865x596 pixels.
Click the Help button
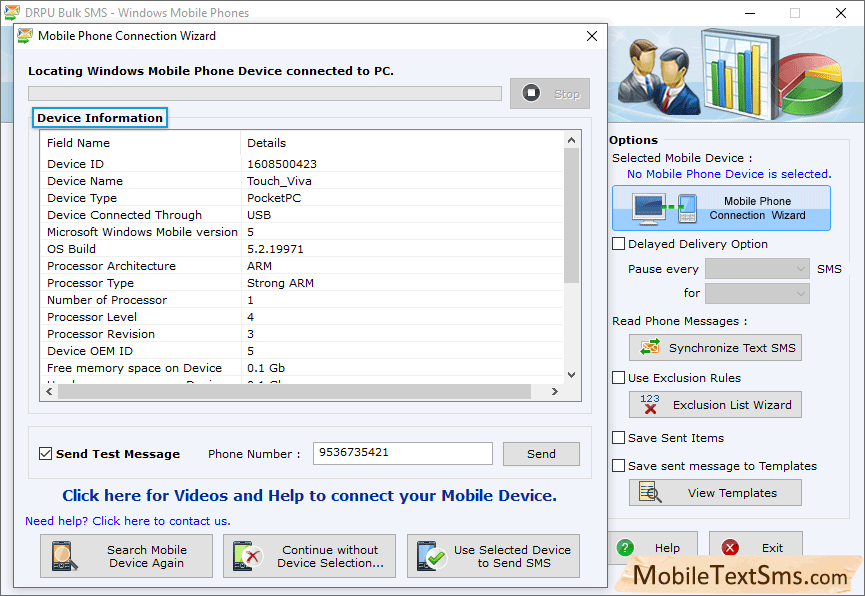tap(653, 547)
